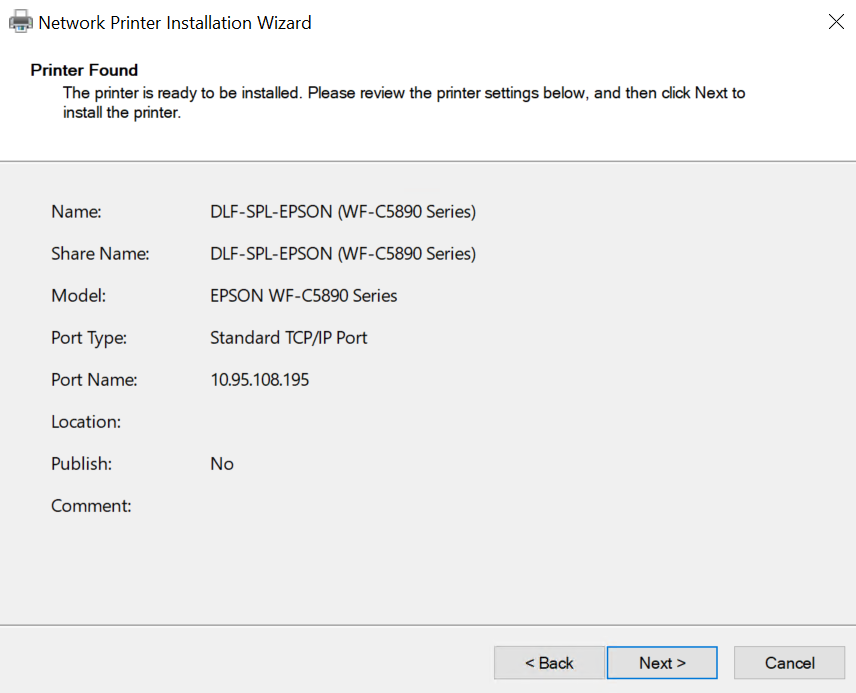
Task: Select the Standard TCP/IP Port value
Action: 288,338
